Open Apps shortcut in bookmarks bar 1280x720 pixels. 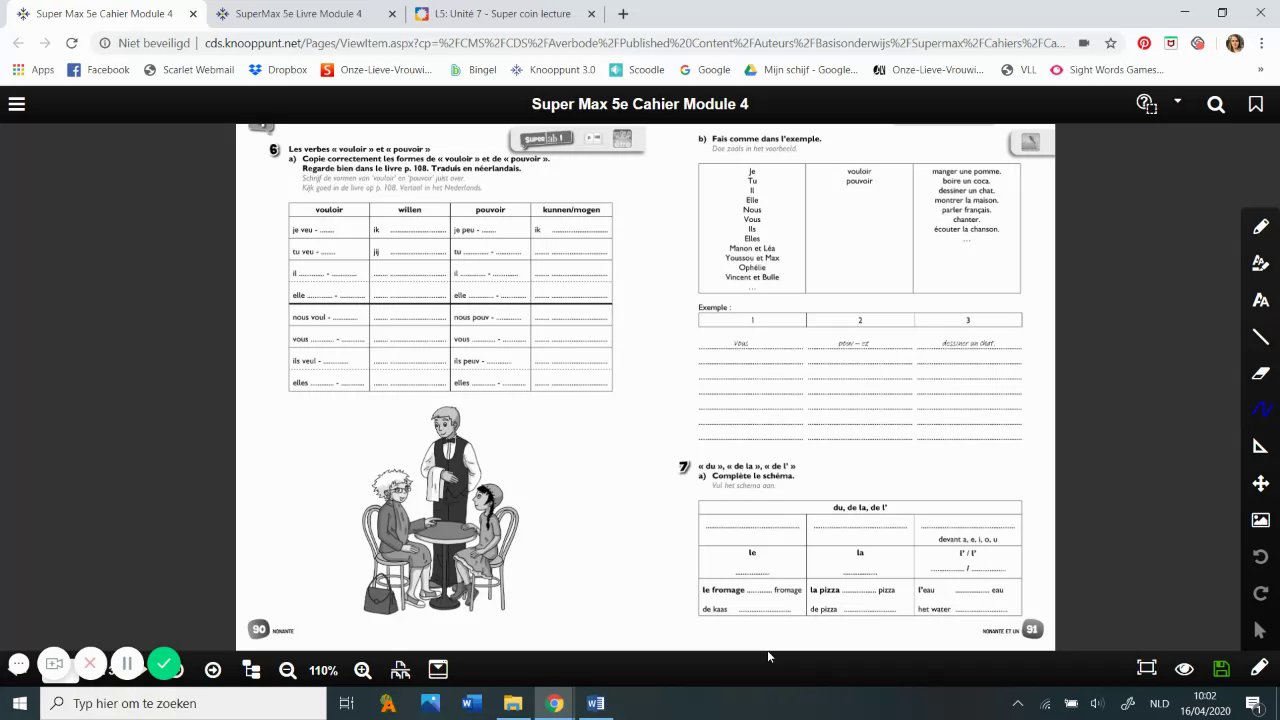pos(33,70)
